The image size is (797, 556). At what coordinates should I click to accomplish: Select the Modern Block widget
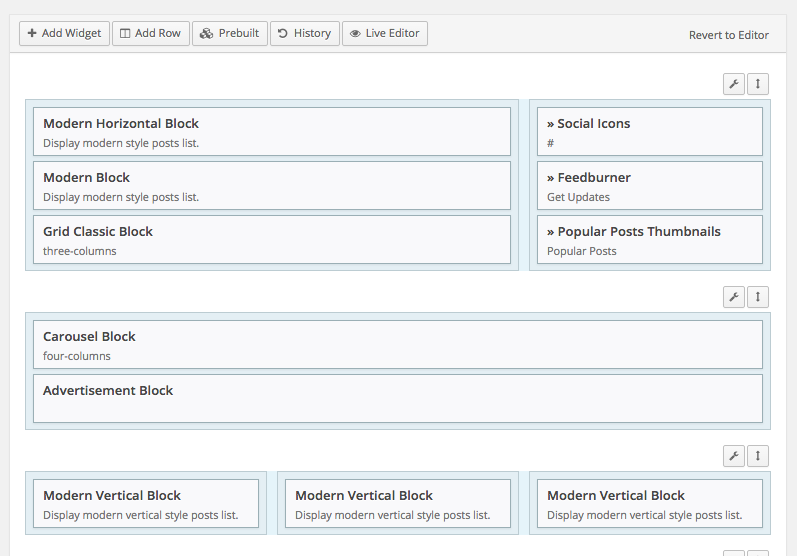point(272,186)
